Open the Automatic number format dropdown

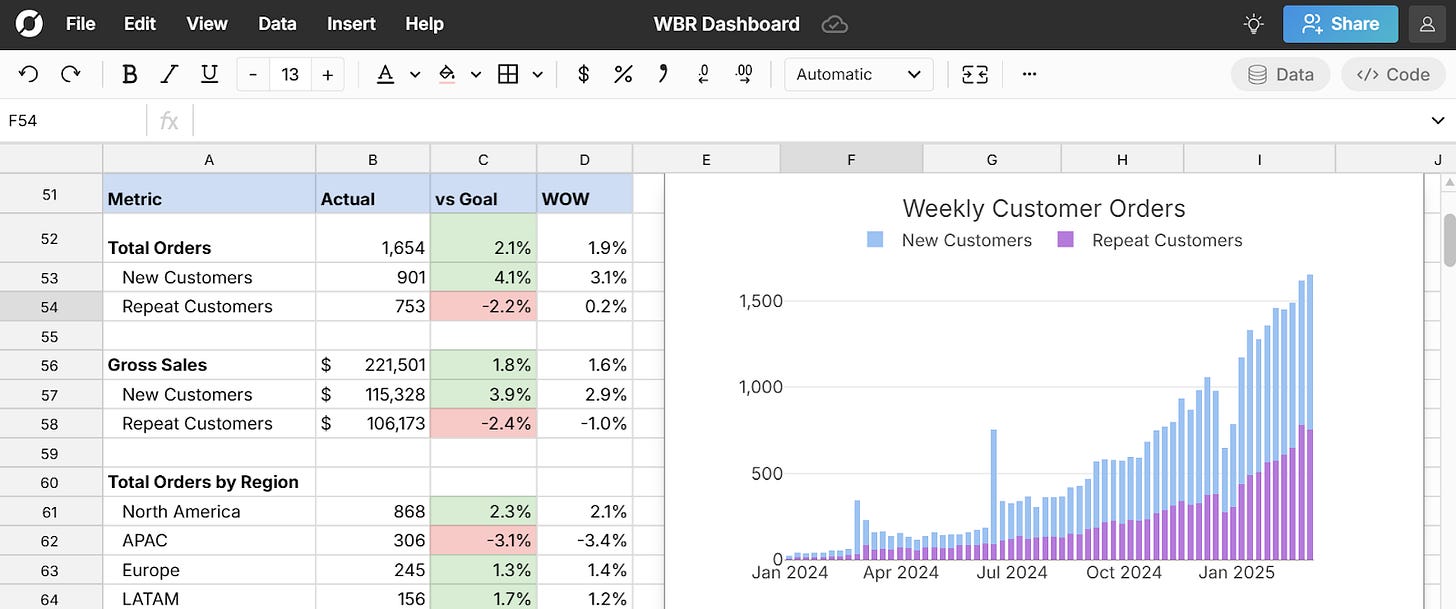click(859, 74)
